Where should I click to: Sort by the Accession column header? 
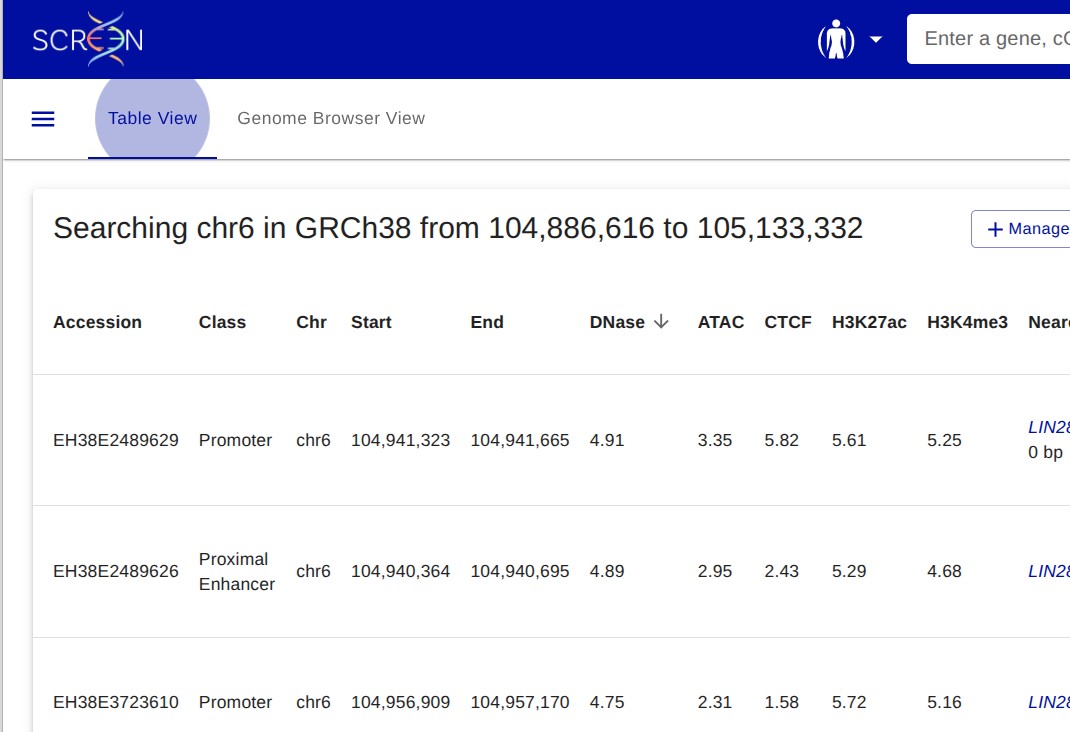pos(98,322)
